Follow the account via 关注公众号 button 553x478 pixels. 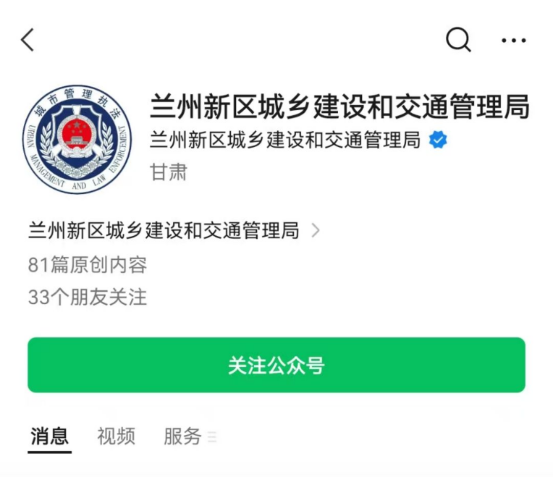tap(276, 365)
